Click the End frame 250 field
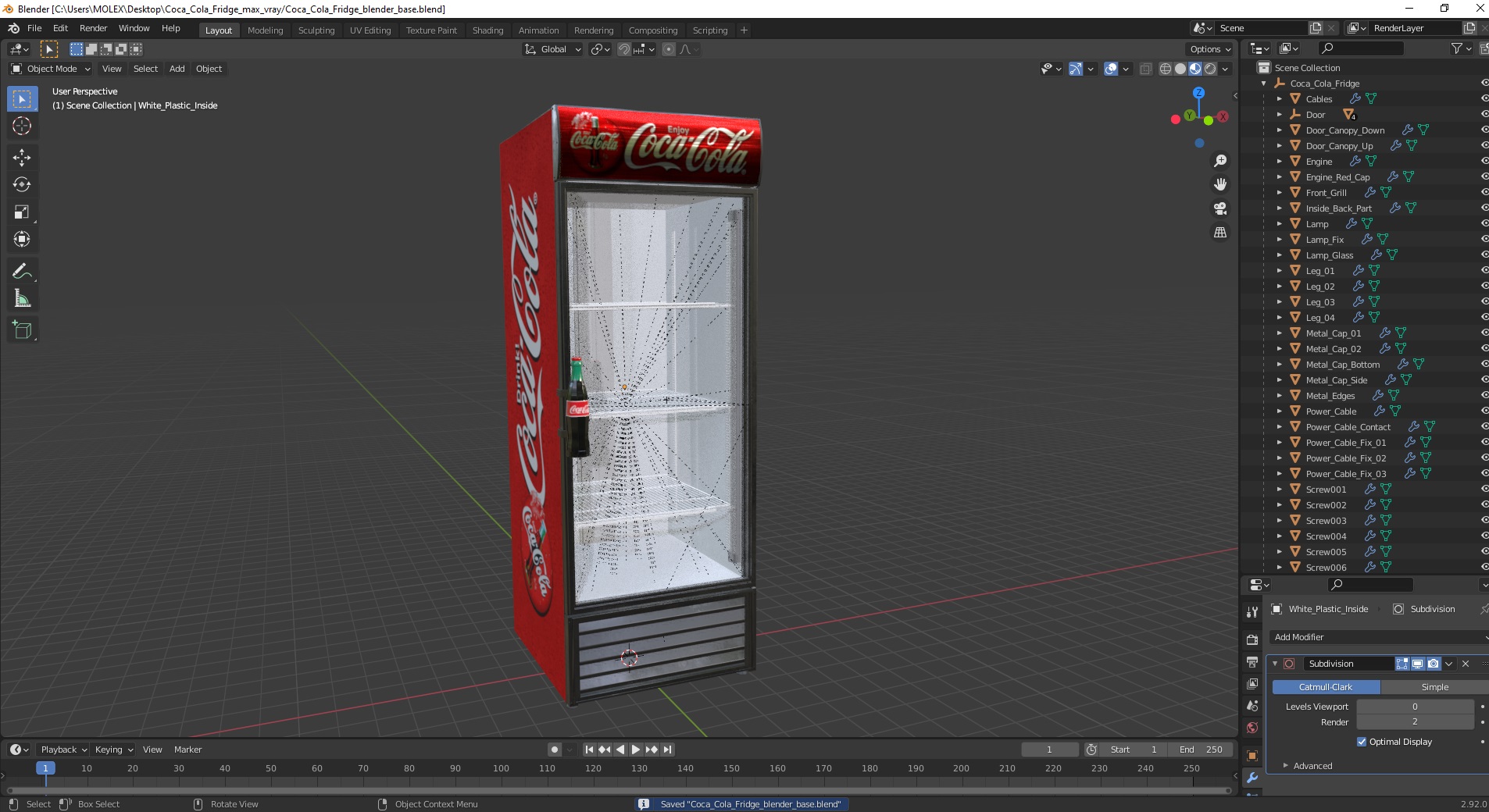The height and width of the screenshot is (812, 1489). 1201,750
